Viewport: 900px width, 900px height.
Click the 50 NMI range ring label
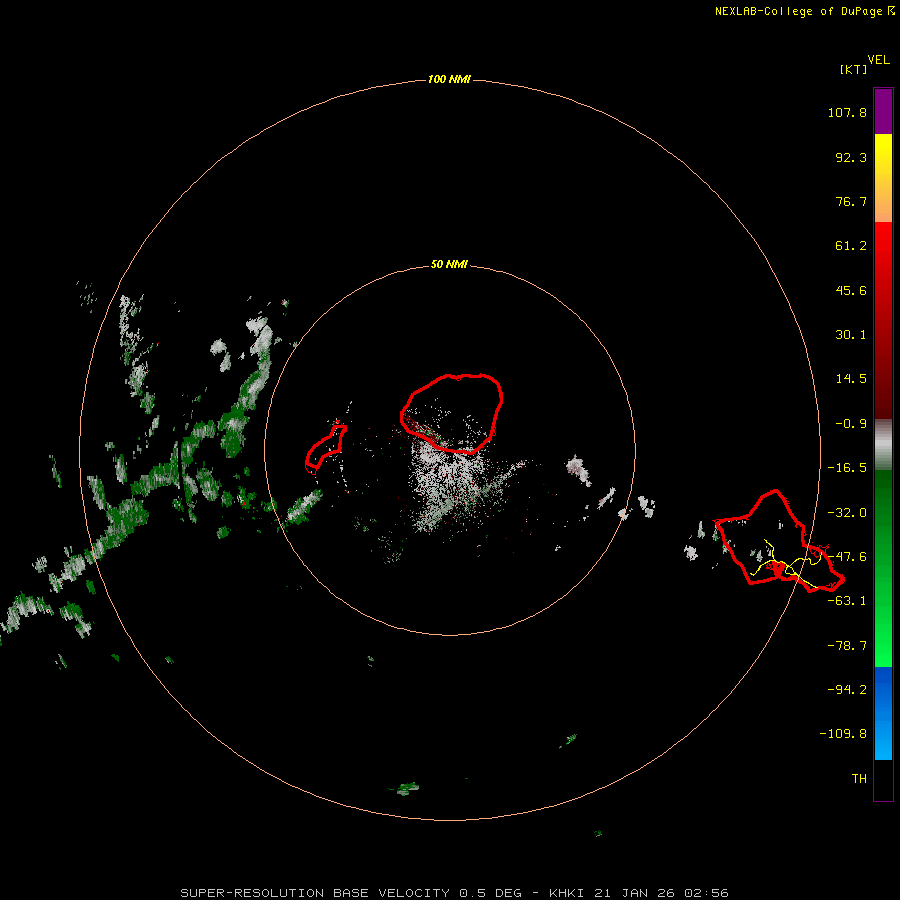coord(449,264)
